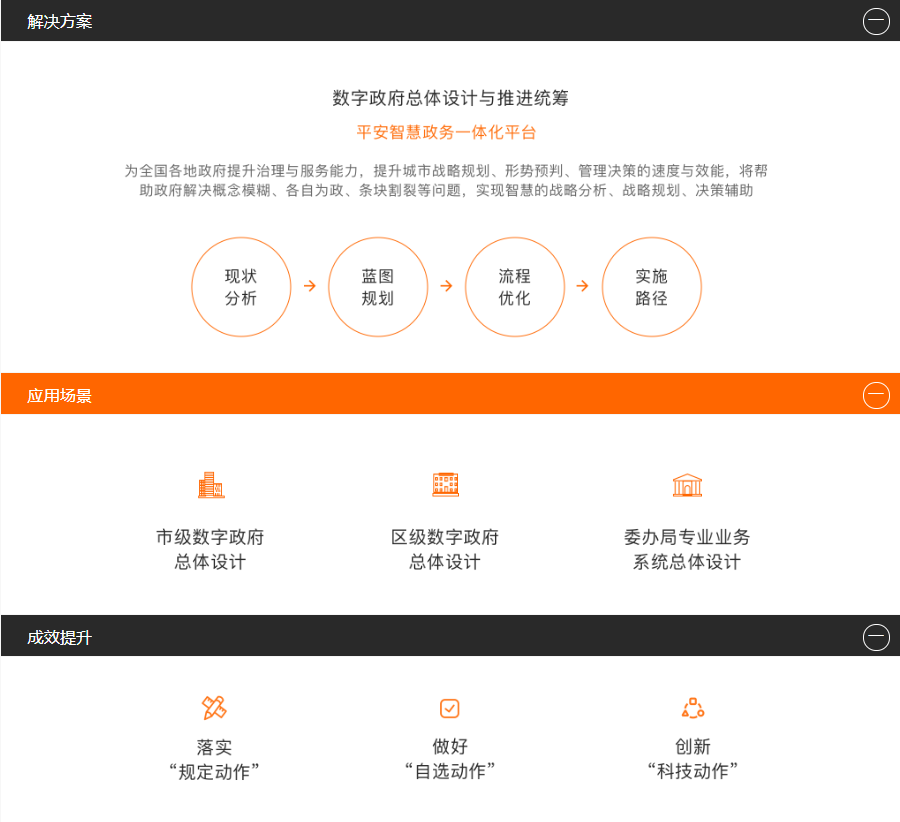The width and height of the screenshot is (900, 822).
Task: Select the 现状分析 circle step
Action: [x=241, y=286]
